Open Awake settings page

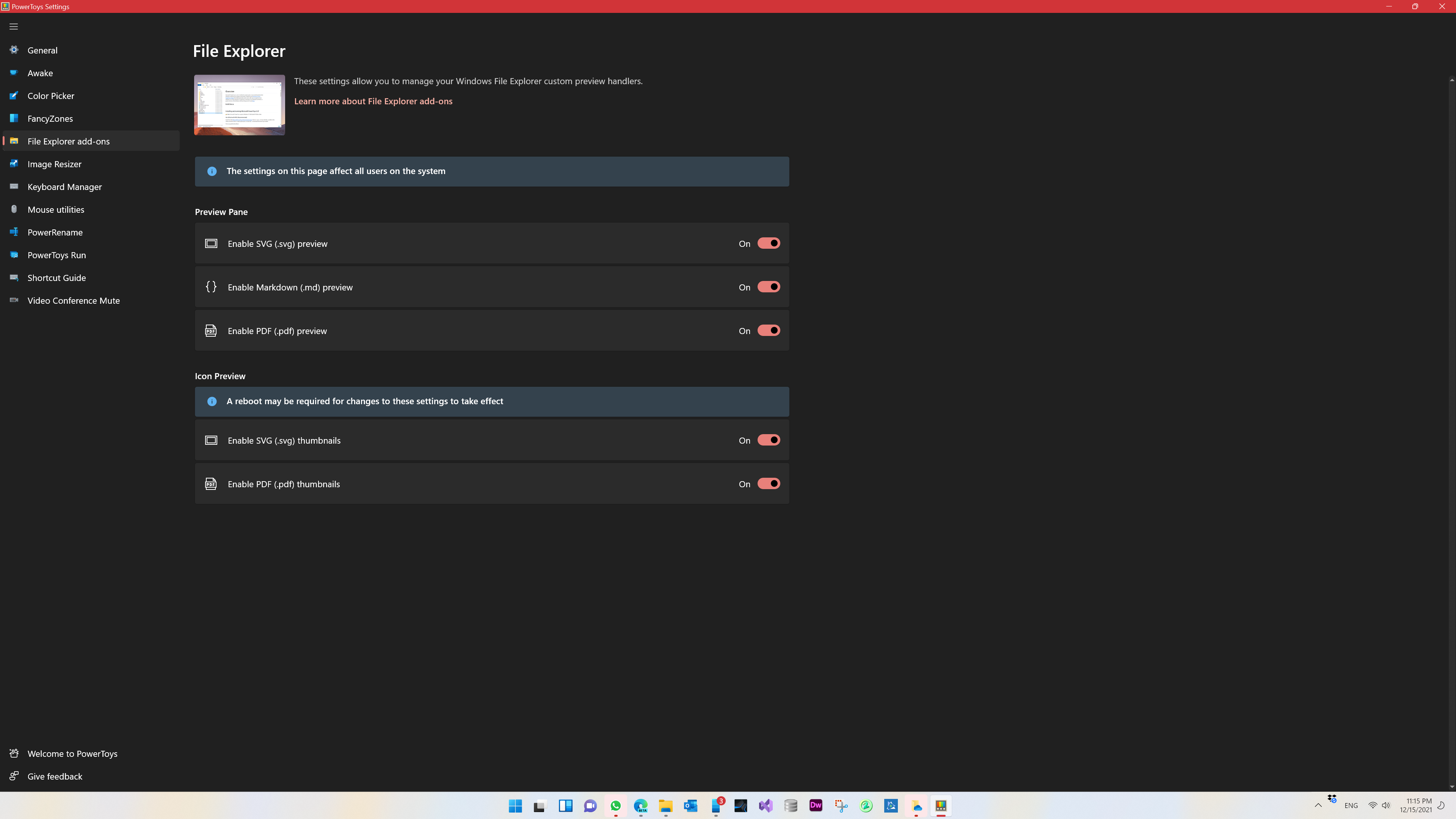(x=91, y=73)
